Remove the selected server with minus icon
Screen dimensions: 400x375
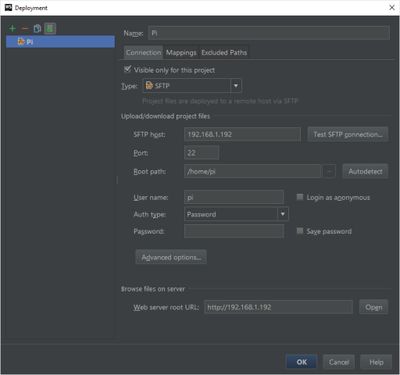25,29
